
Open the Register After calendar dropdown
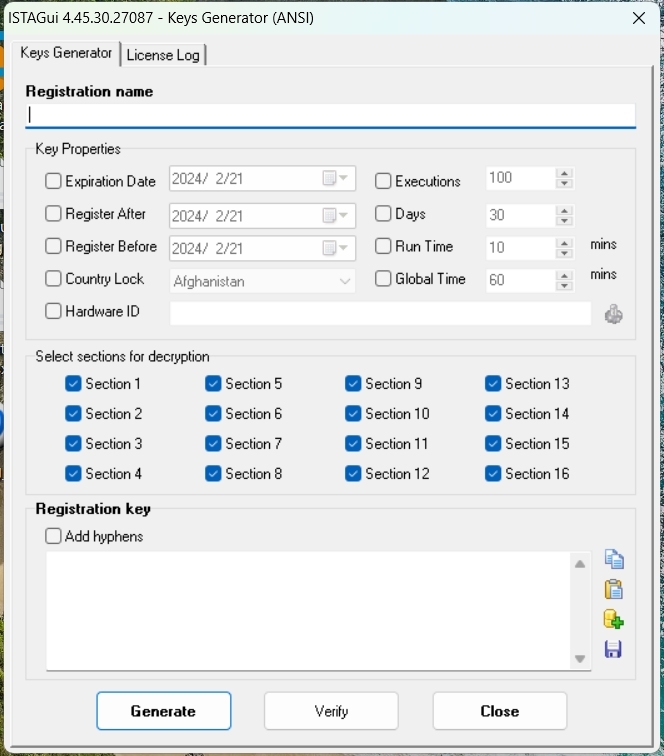[336, 215]
